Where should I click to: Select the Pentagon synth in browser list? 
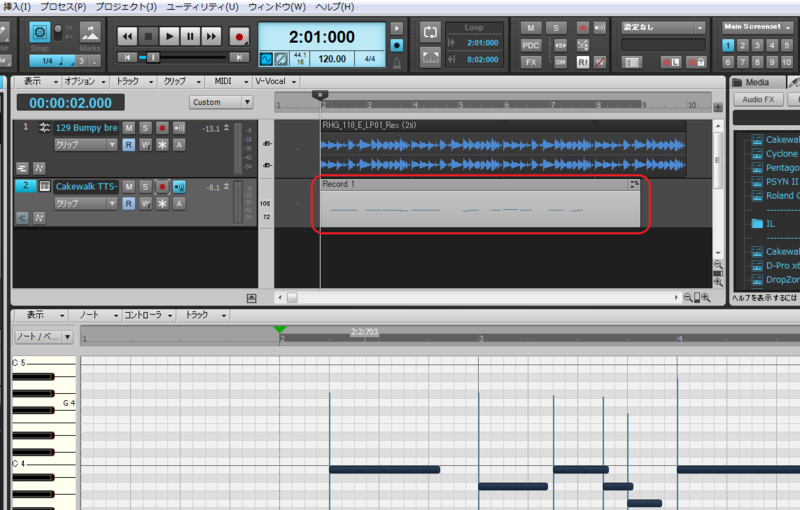click(x=781, y=167)
